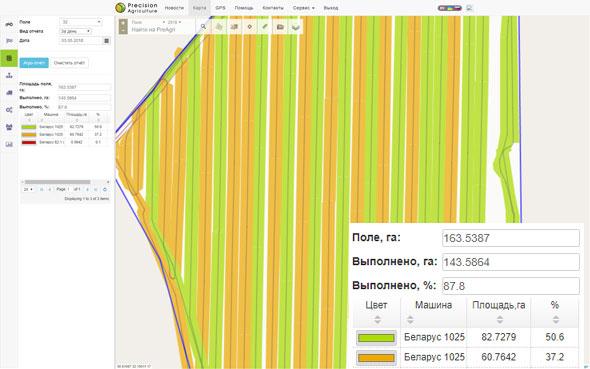Select the pan hand tool on map toolbar
Viewport: 590px width, 369px height.
[x=219, y=27]
